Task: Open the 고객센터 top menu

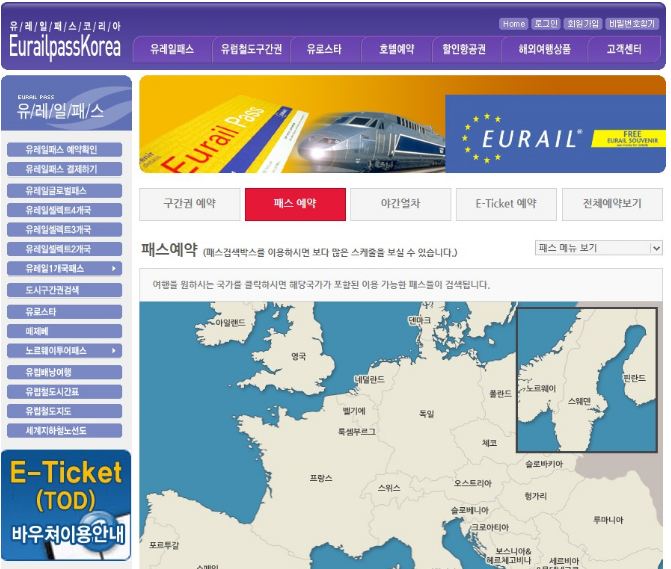Action: click(x=624, y=49)
